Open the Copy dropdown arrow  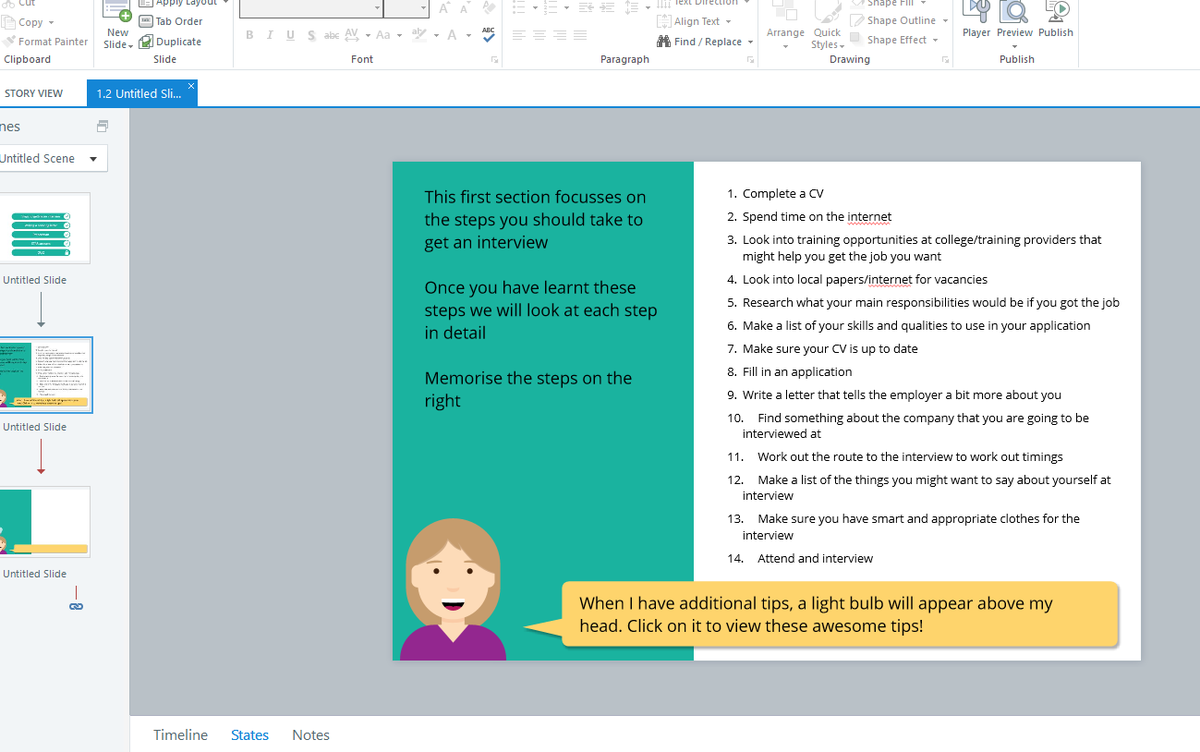[x=51, y=23]
